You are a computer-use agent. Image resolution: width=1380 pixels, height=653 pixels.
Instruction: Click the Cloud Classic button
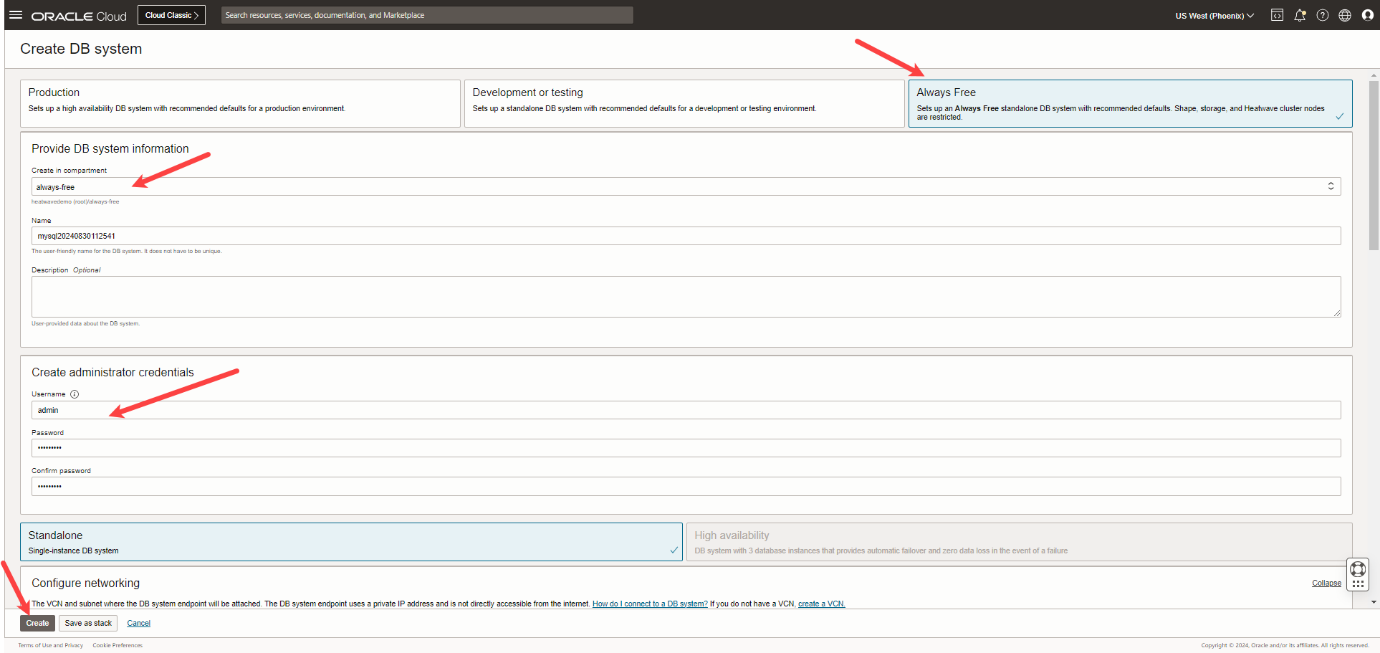pyautogui.click(x=171, y=15)
